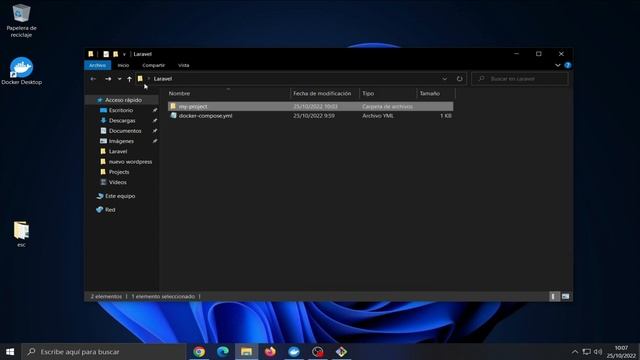Viewport: 640px width, 360px height.
Task: Open the Papelera de reciclaje desktop icon
Action: [x=21, y=20]
